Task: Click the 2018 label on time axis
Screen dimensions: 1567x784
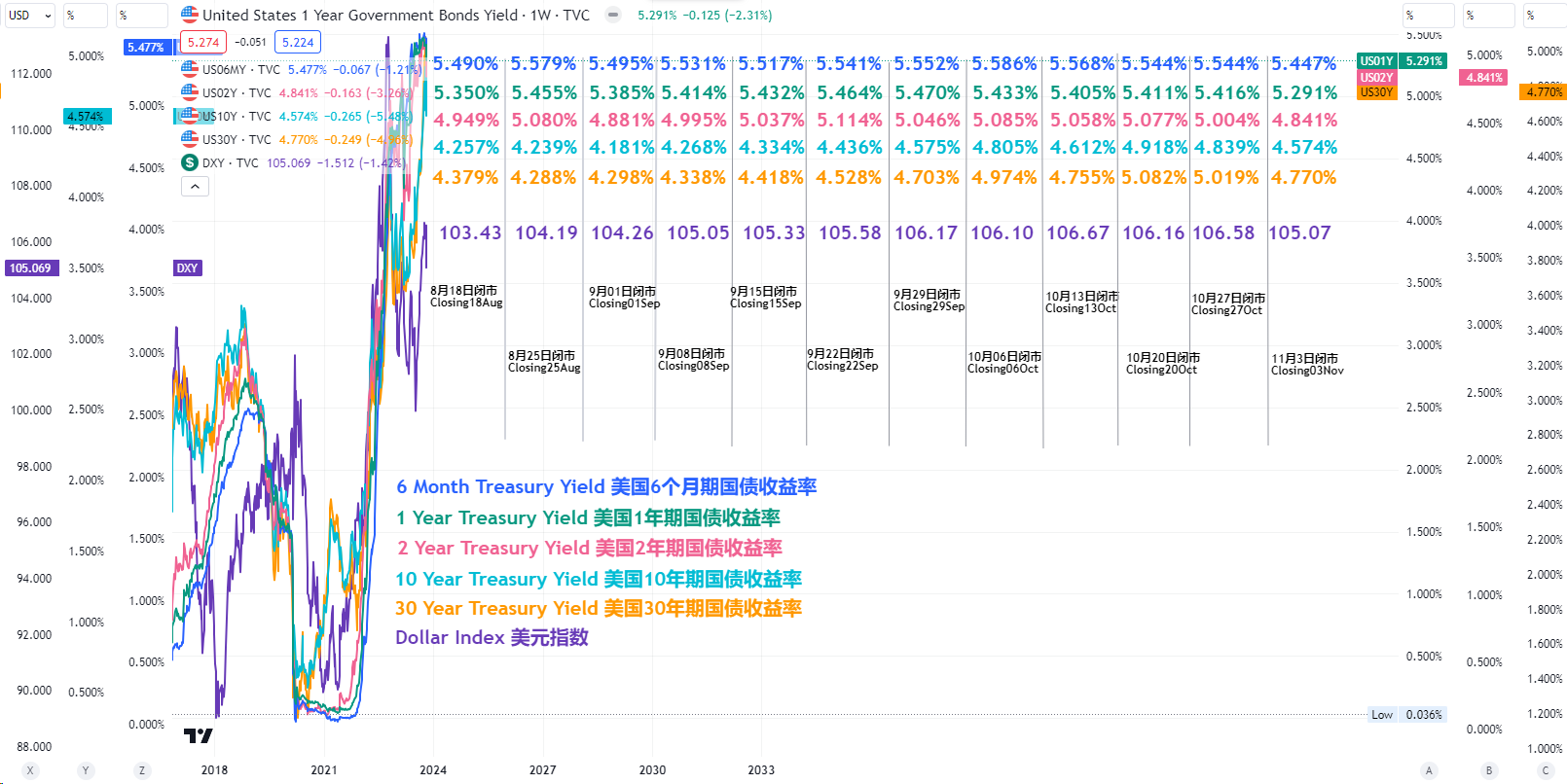Action: click(x=214, y=769)
